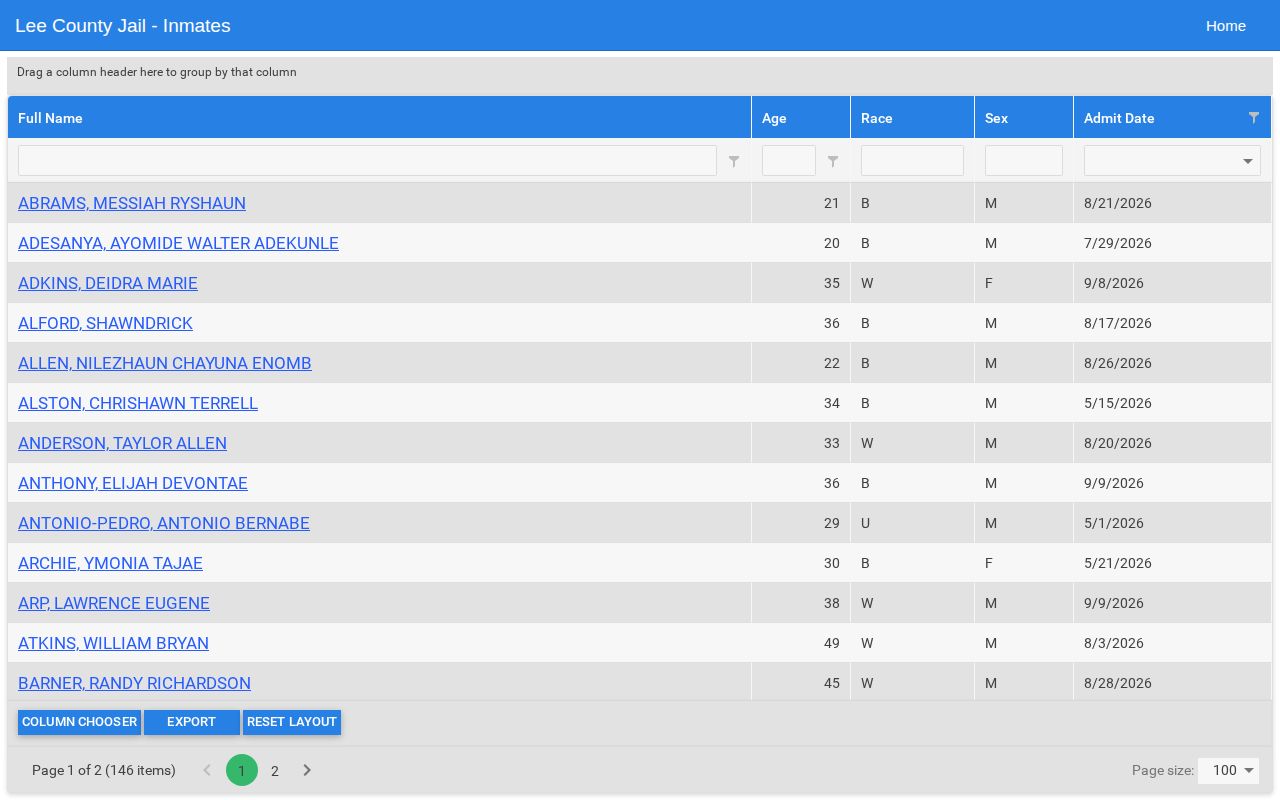Open BARNER, RANDY RICHARDSON record
1280x800 pixels.
tap(134, 683)
